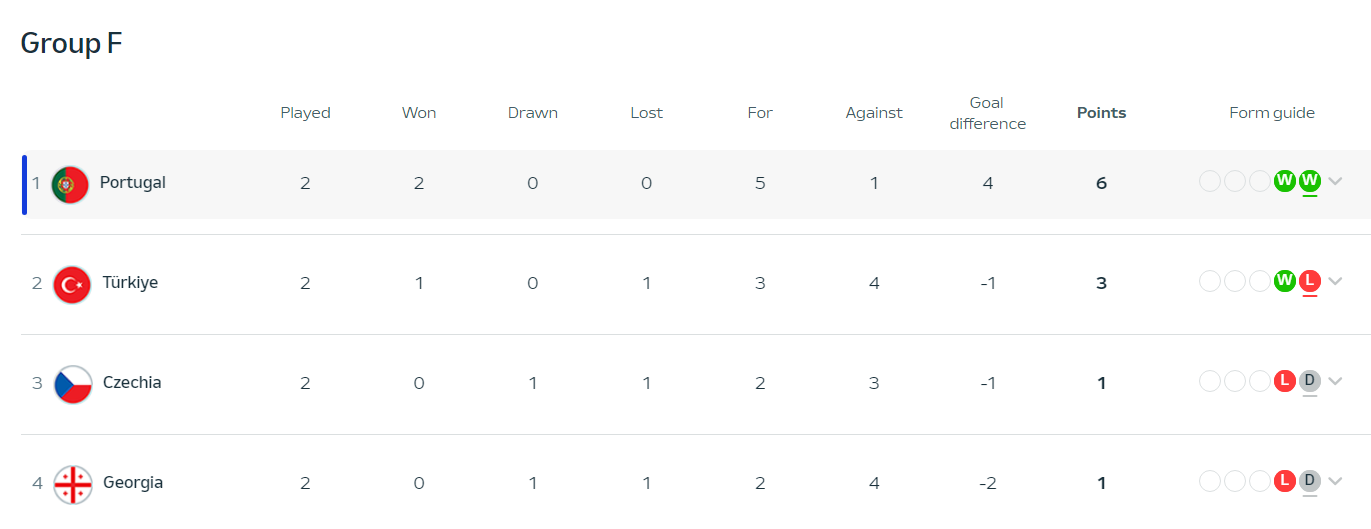Expand Portugal's form guide chevron
Image resolution: width=1371 pixels, height=529 pixels.
coord(1335,181)
